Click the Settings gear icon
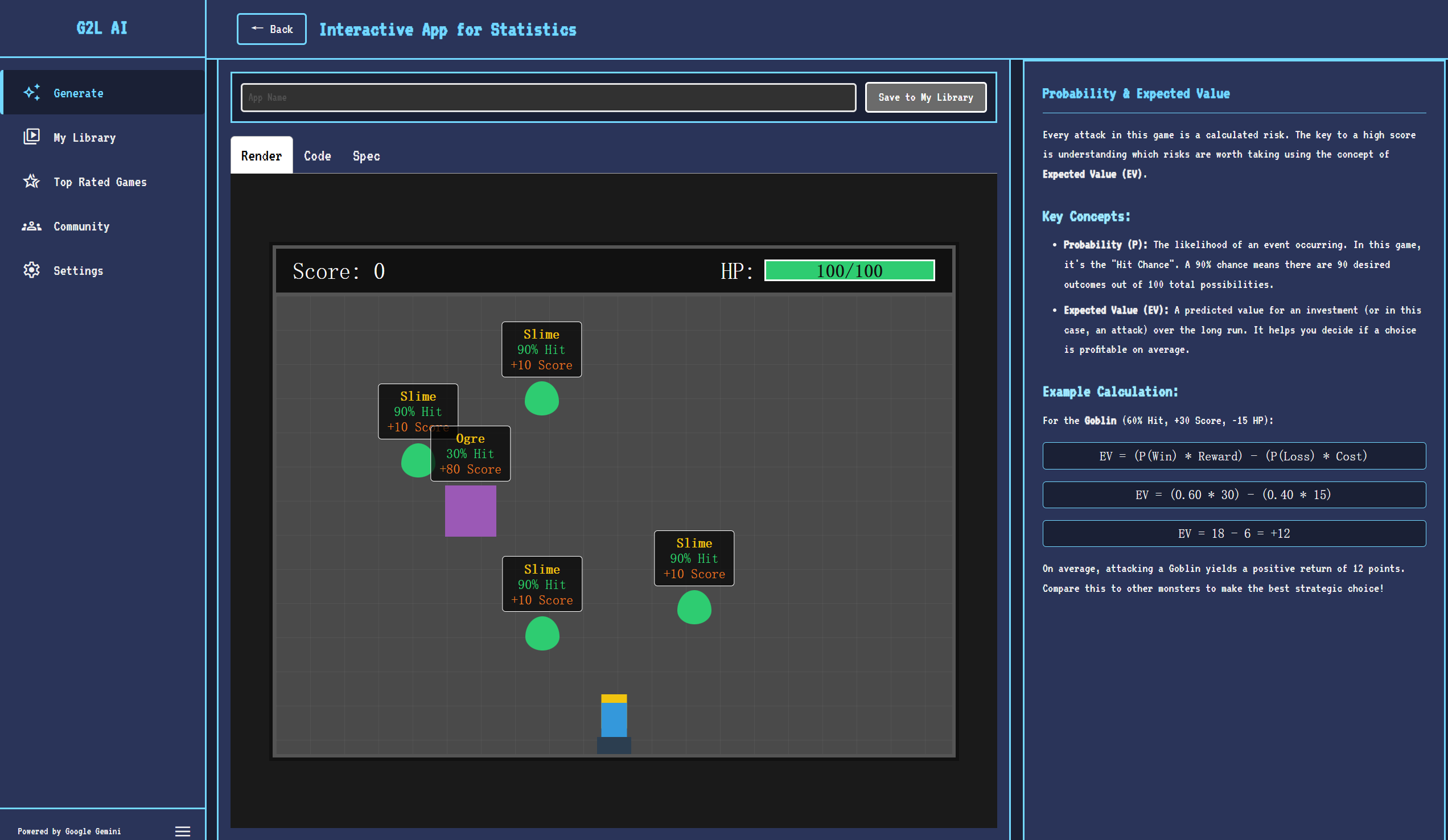Viewport: 1448px width, 840px height. (x=32, y=270)
